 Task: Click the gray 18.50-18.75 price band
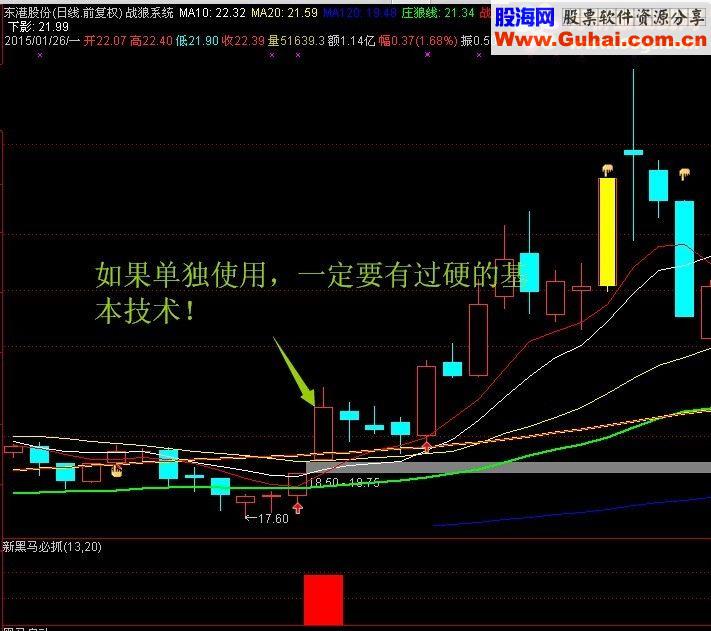(508, 467)
